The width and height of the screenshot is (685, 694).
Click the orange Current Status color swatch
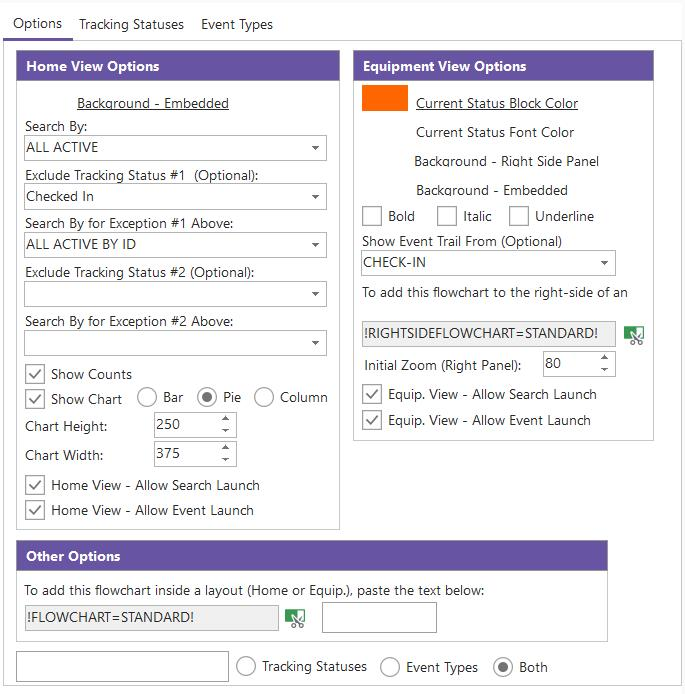pyautogui.click(x=385, y=99)
